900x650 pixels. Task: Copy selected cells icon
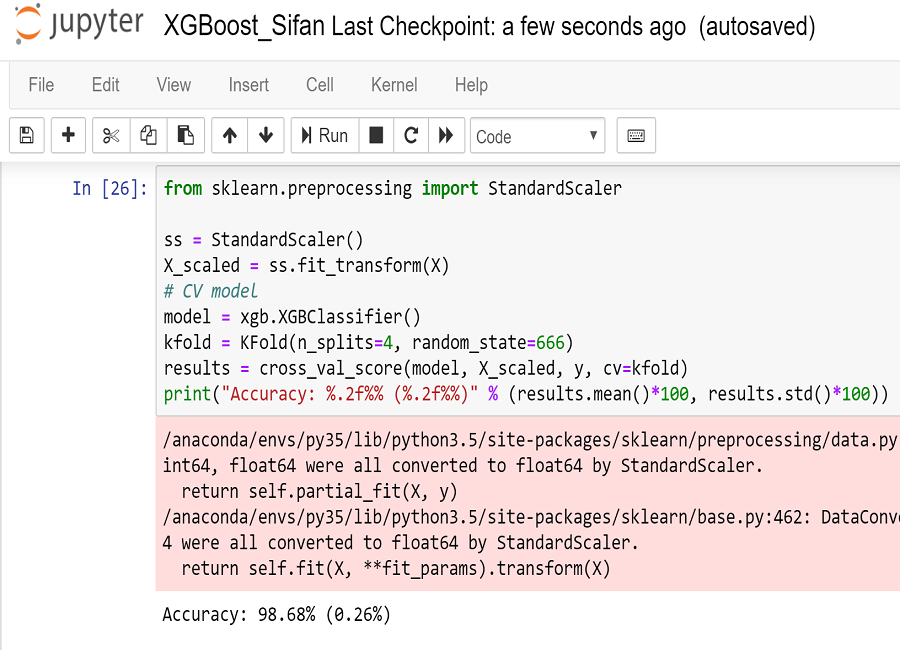[149, 136]
